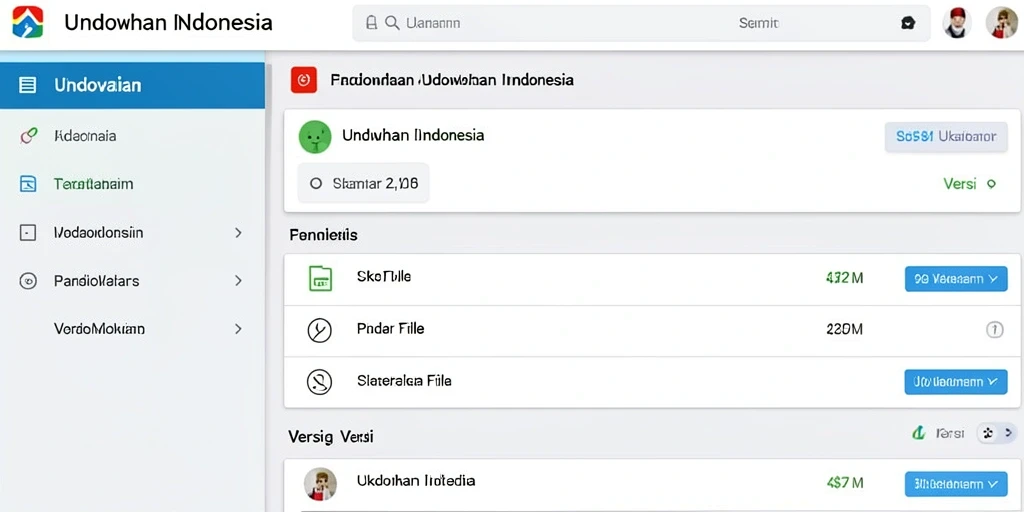This screenshot has height=512, width=1024.
Task: Open the red-hat user avatar
Action: click(x=957, y=23)
